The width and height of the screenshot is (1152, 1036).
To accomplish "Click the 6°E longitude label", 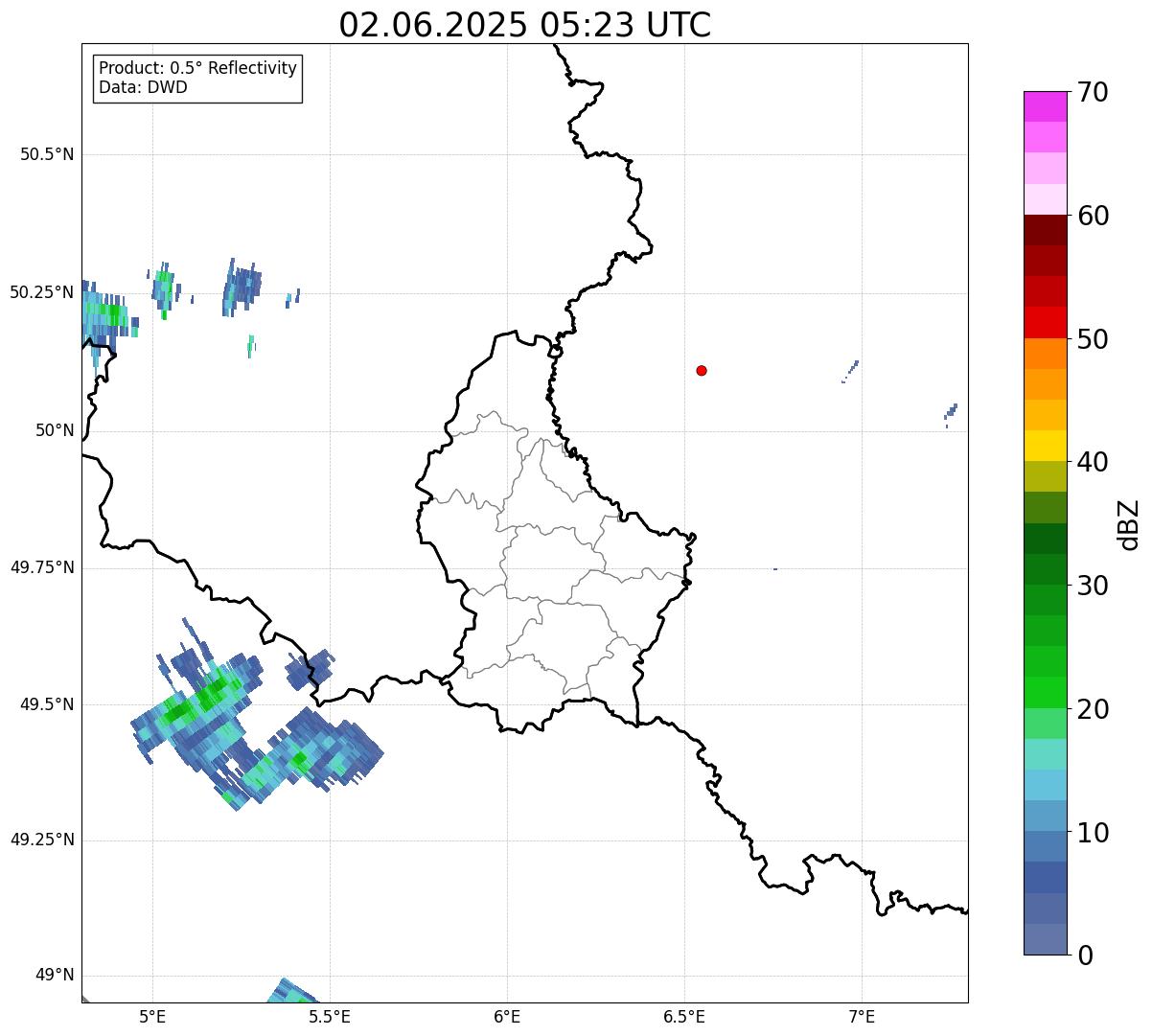I will click(x=507, y=1016).
